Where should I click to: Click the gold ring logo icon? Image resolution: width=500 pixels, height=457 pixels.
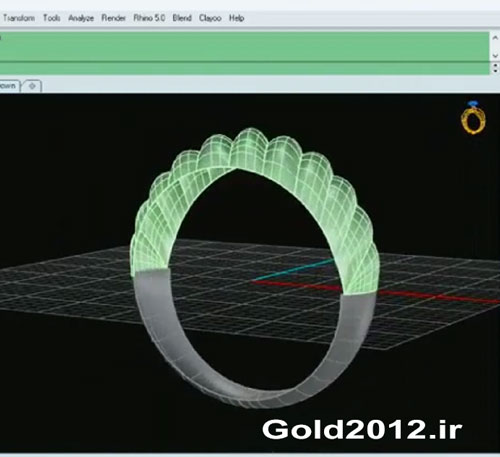point(473,118)
